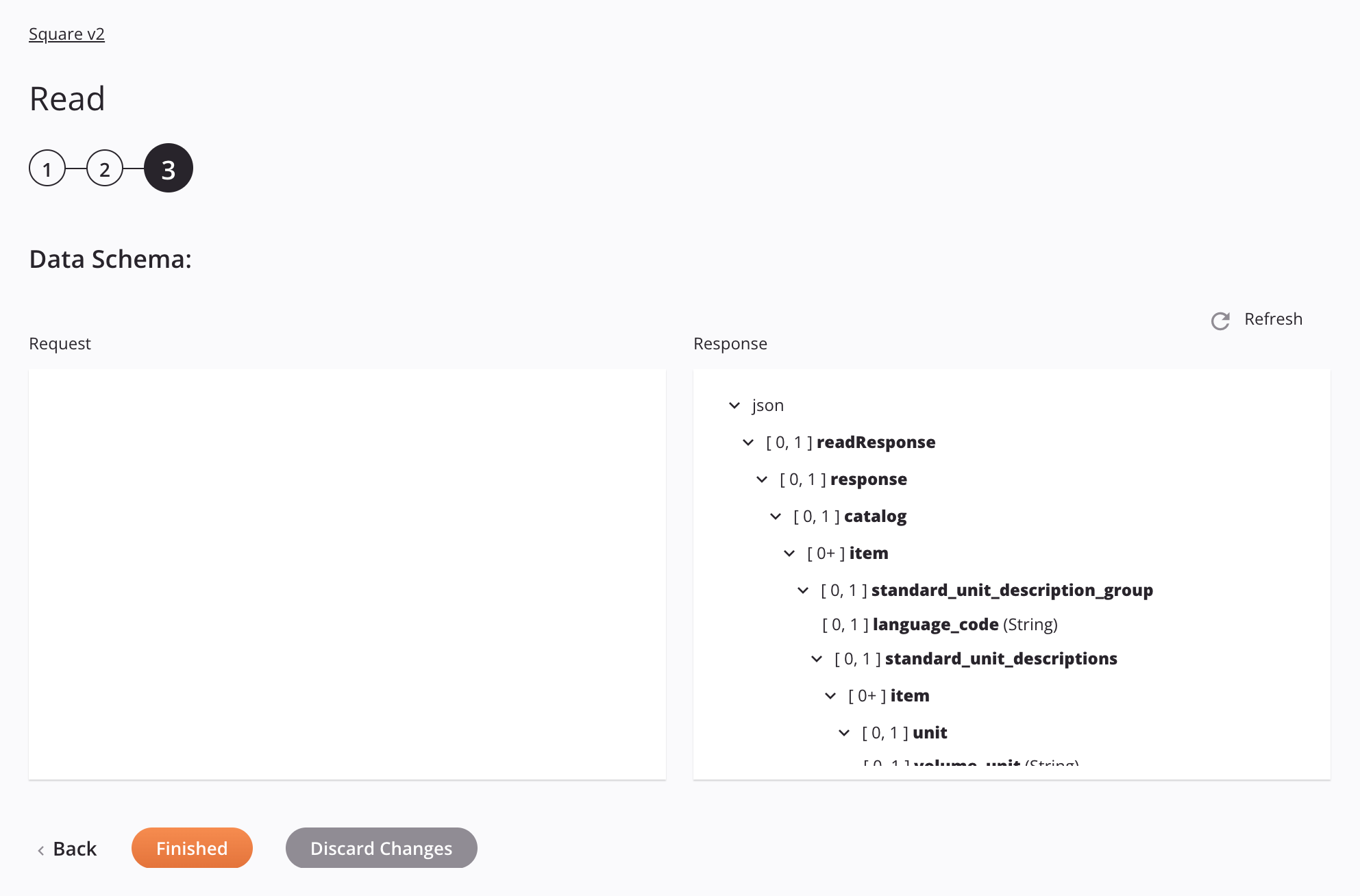Collapse the item node under standard_unit_descriptions

832,695
